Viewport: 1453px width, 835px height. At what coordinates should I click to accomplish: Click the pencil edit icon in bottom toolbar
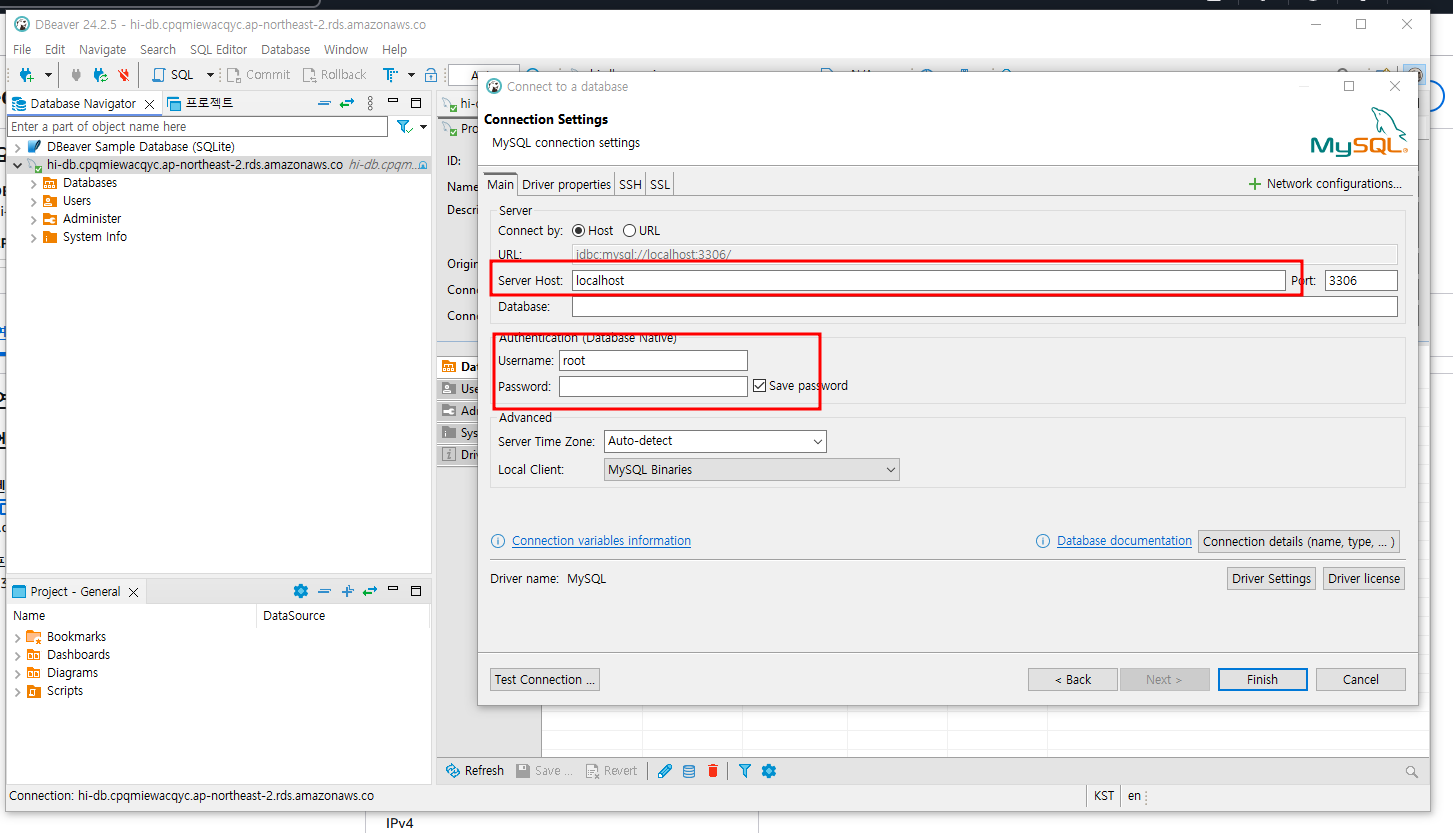[664, 771]
